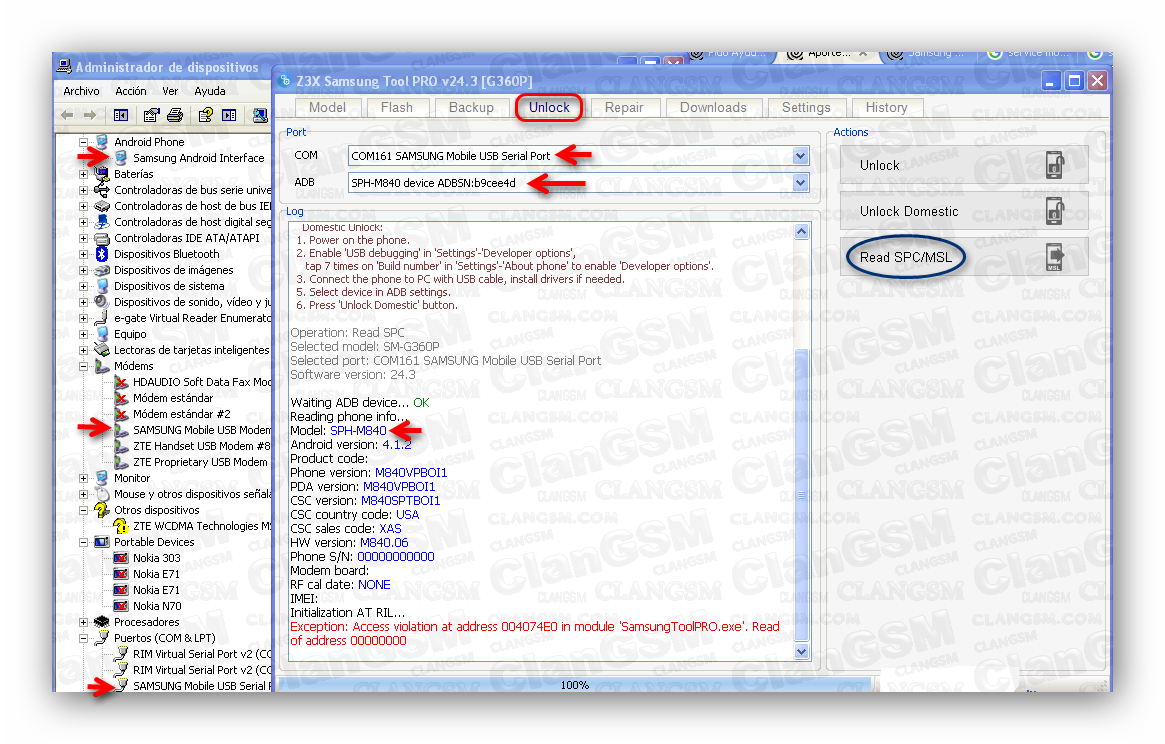This screenshot has height=744, width=1165.
Task: Open Properties icon in Device Manager toolbar
Action: coord(152,115)
